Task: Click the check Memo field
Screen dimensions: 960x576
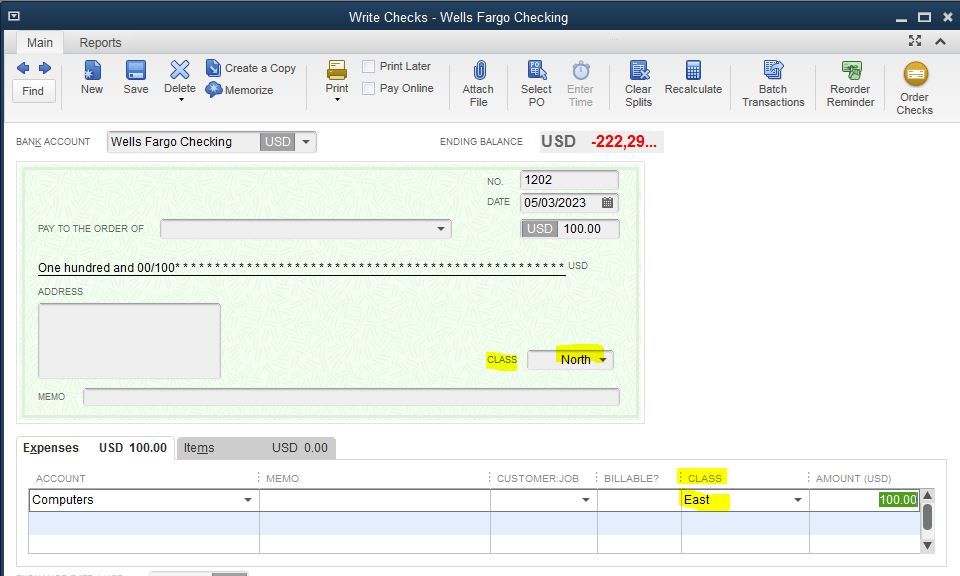Action: [x=351, y=397]
